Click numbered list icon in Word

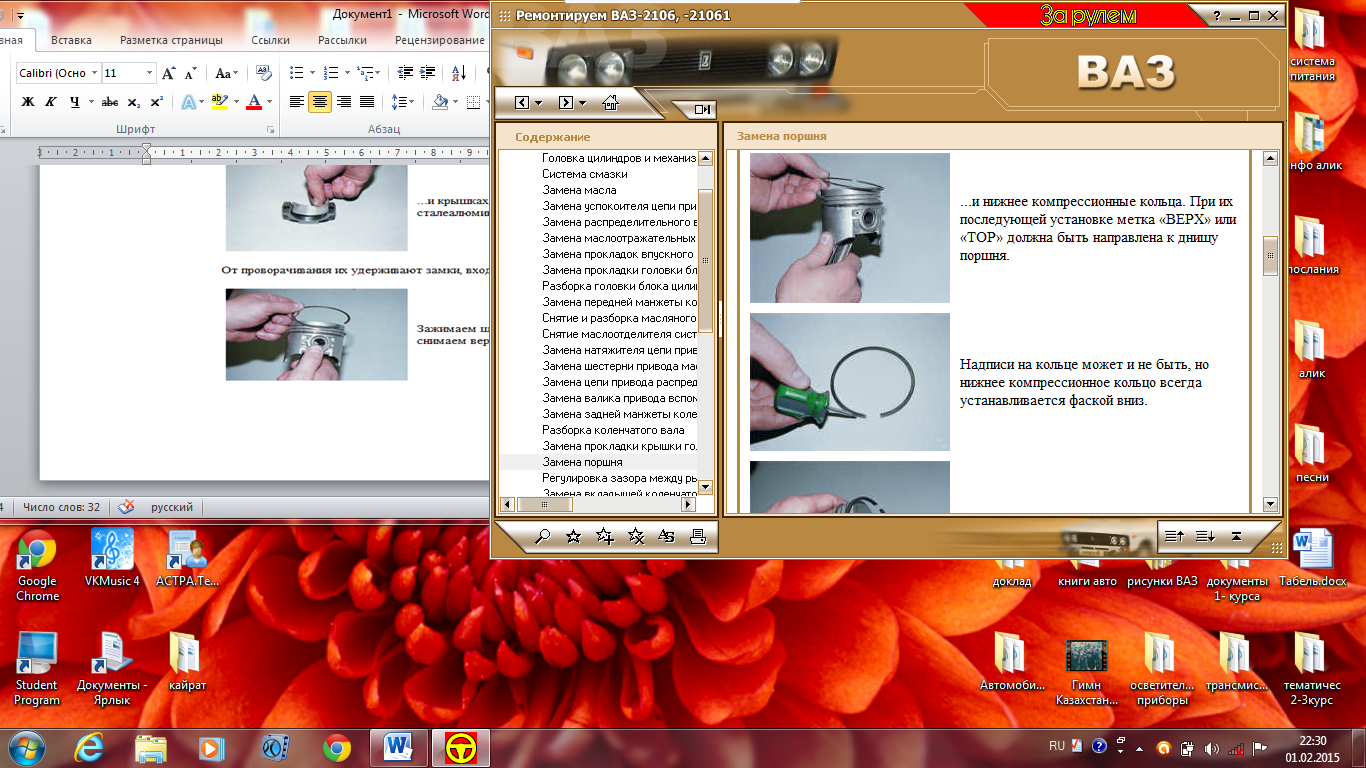click(331, 73)
